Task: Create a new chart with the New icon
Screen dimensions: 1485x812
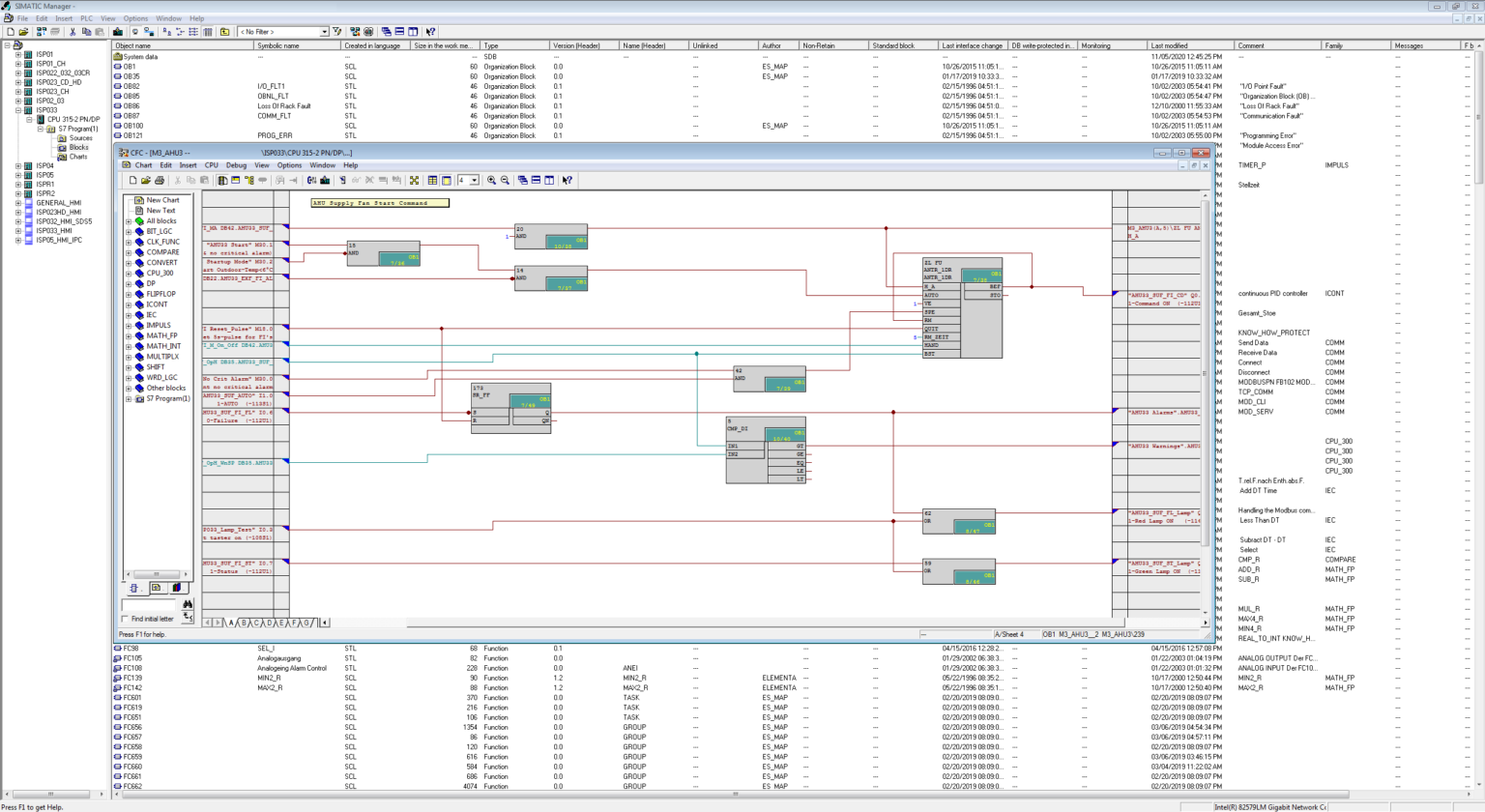Action: click(133, 180)
